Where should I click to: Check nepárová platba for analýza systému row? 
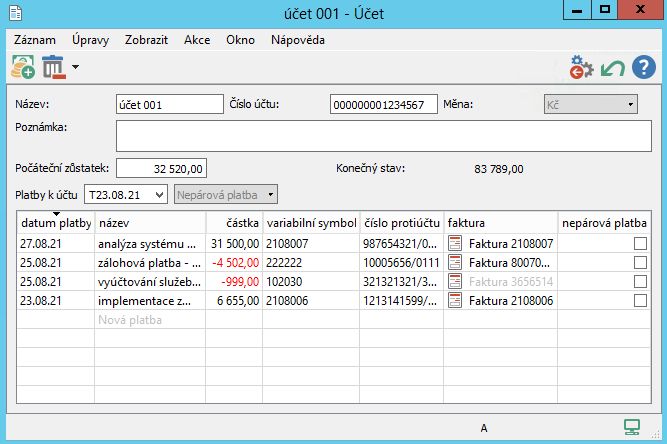click(x=640, y=243)
